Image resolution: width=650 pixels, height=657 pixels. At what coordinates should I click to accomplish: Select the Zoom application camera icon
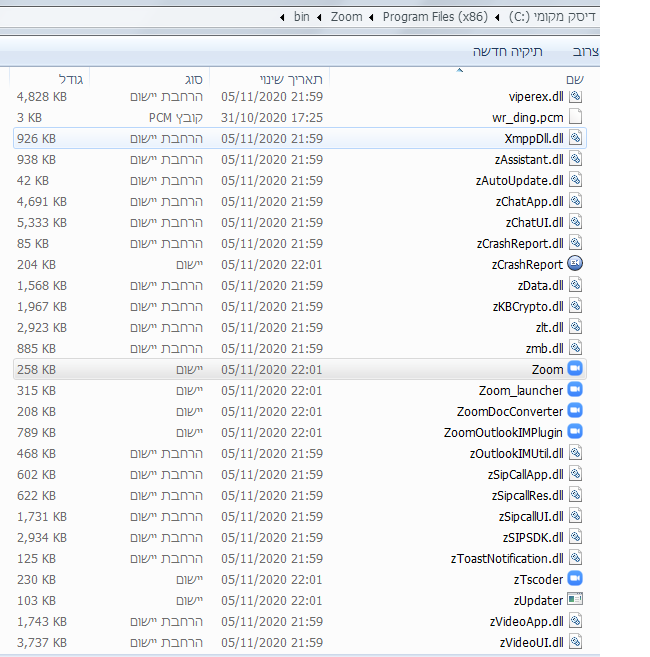pyautogui.click(x=575, y=369)
